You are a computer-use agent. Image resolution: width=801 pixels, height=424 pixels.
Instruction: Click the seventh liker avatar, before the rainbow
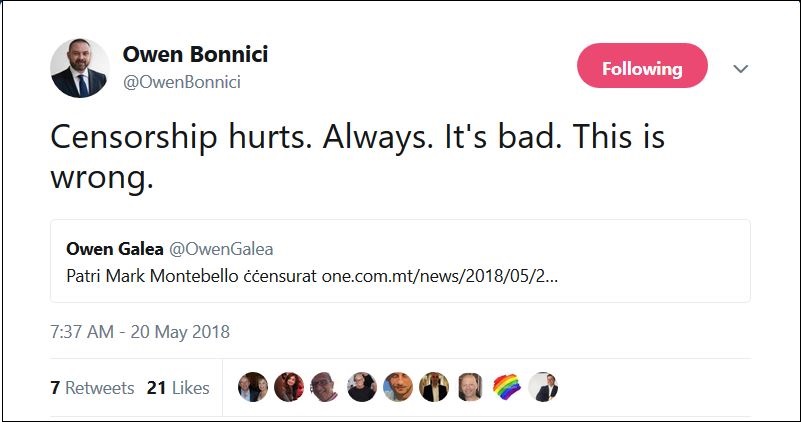click(470, 387)
